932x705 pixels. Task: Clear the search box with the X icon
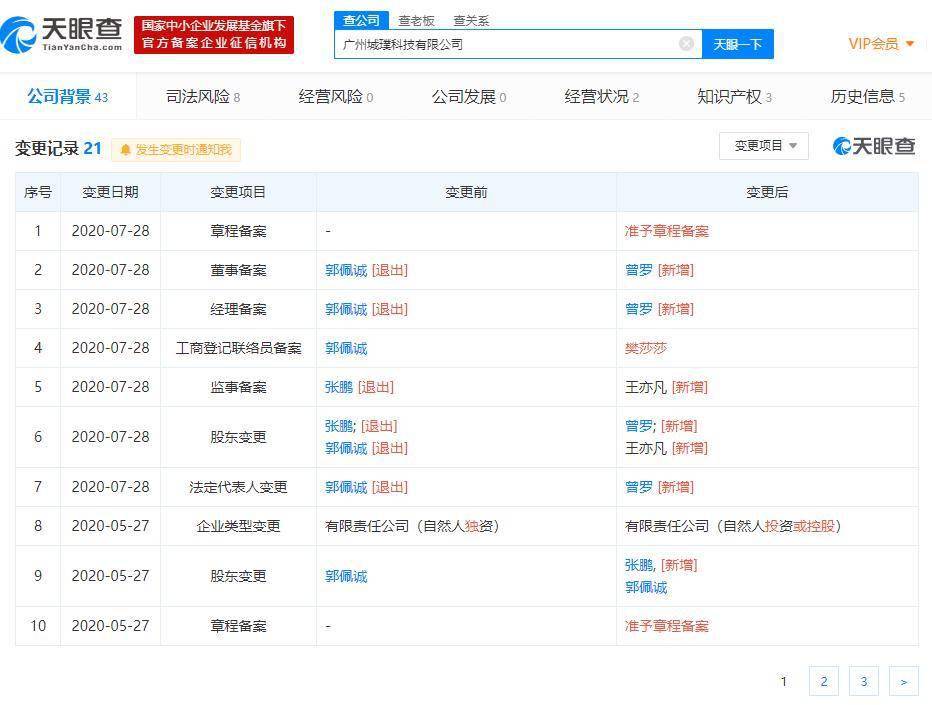click(x=686, y=44)
